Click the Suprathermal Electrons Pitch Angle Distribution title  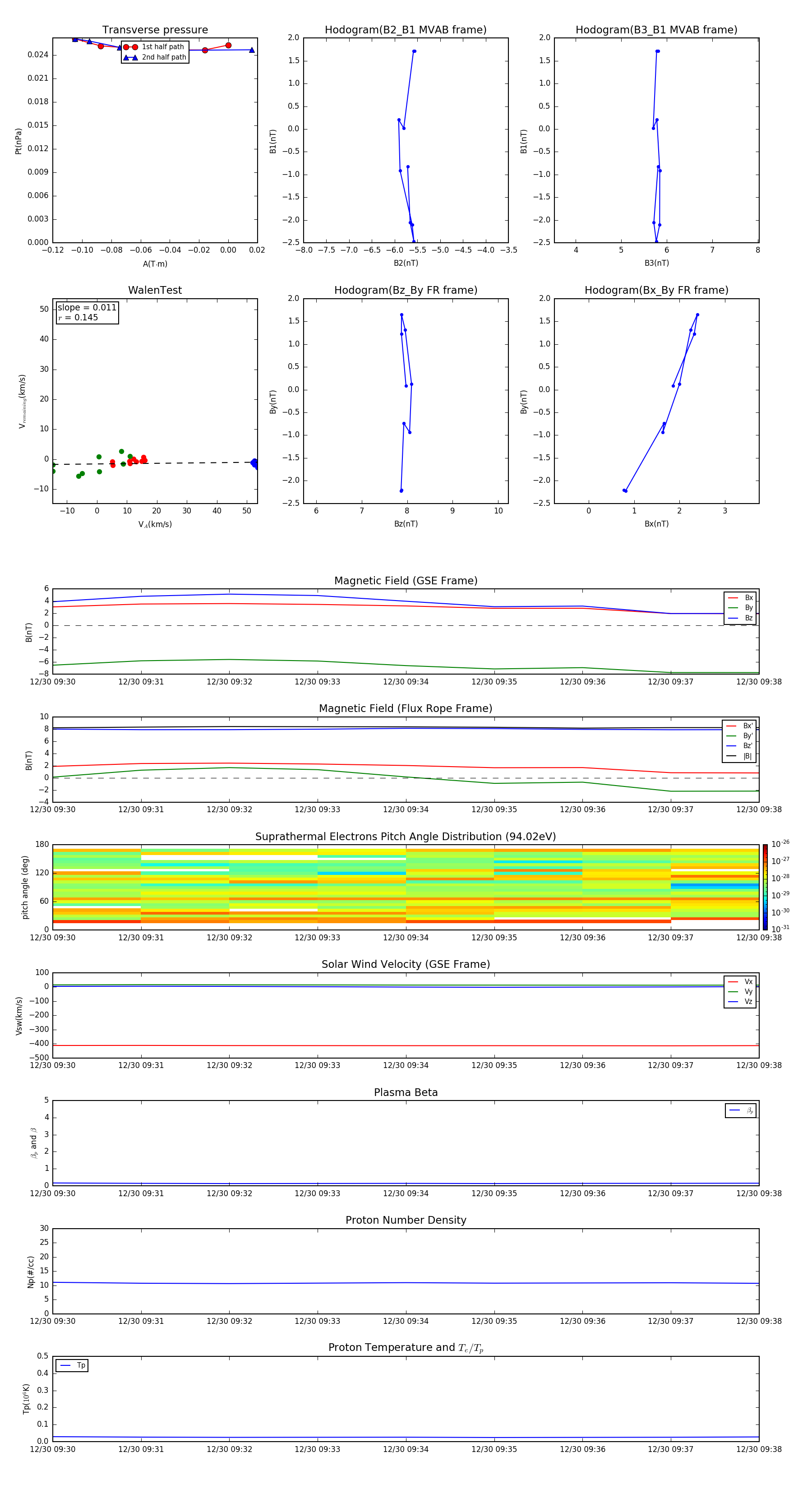pos(405,837)
